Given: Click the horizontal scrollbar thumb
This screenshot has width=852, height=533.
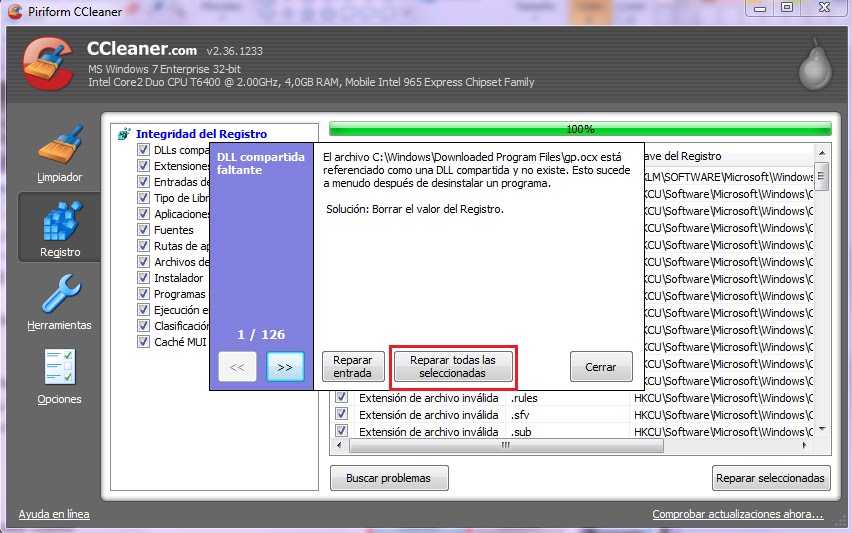Looking at the screenshot, I should coord(506,446).
